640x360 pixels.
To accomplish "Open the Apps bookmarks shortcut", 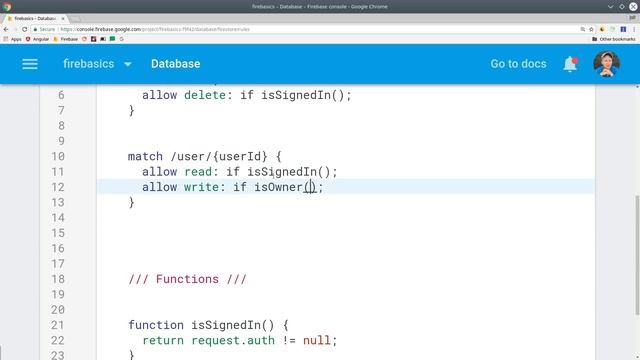I will tap(12, 39).
